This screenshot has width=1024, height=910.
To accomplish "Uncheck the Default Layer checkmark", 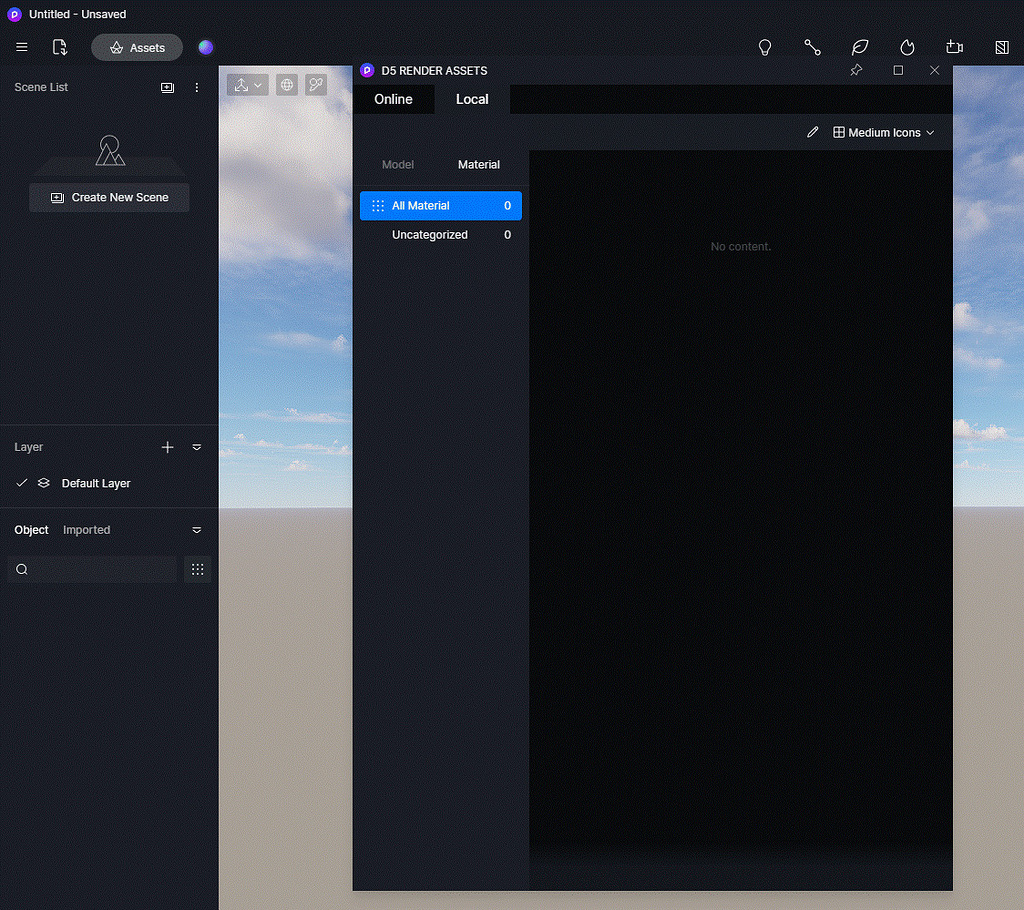I will click(21, 483).
